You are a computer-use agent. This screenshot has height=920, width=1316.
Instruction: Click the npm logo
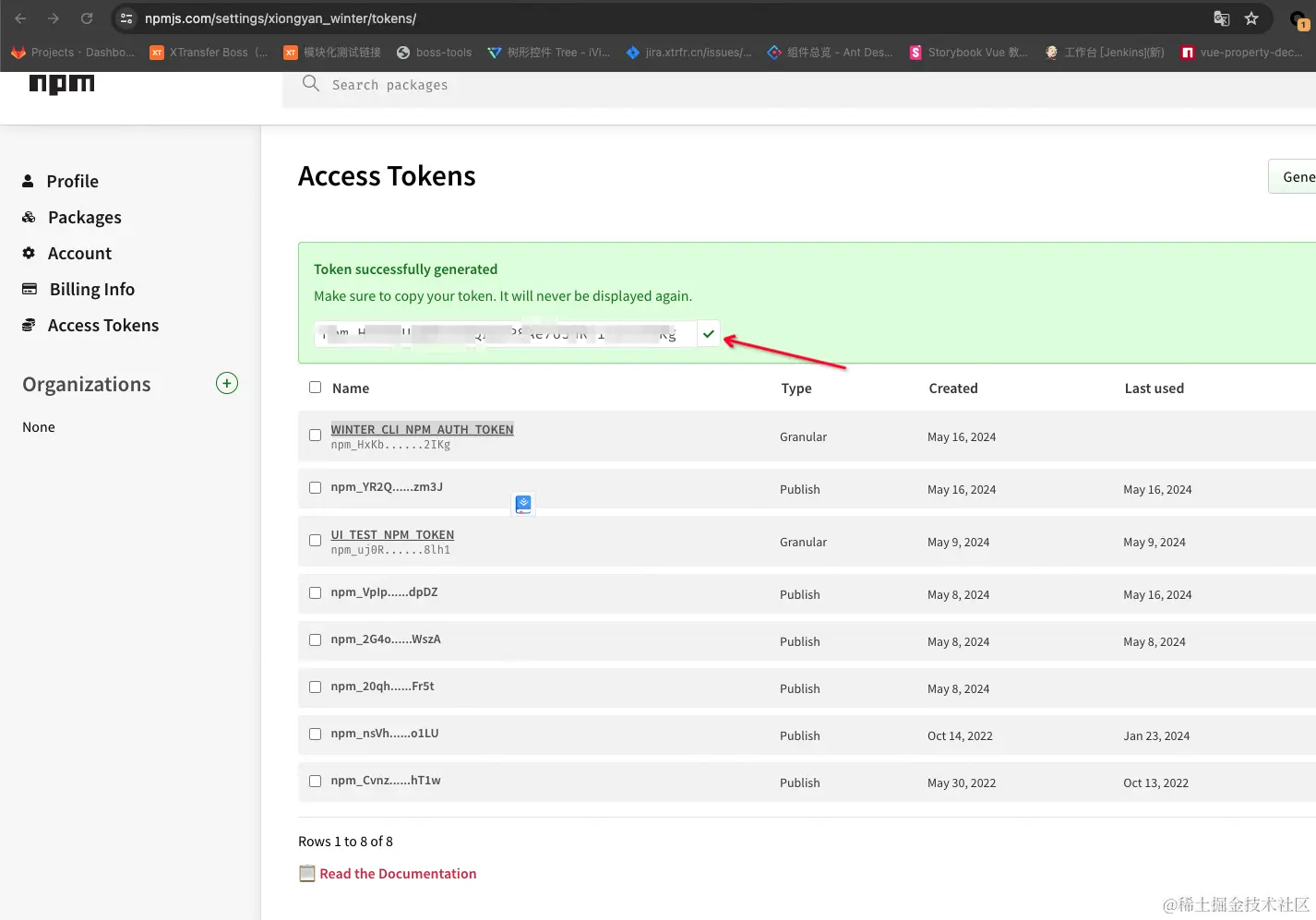62,84
